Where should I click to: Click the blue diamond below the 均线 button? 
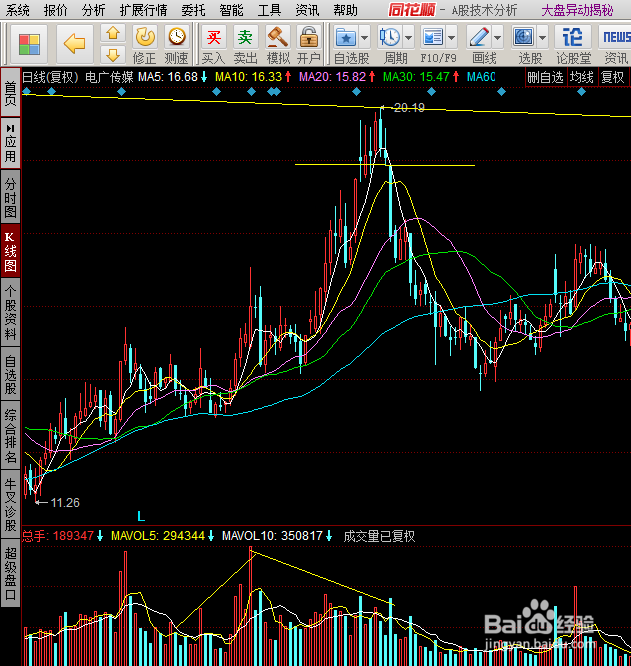tap(581, 91)
